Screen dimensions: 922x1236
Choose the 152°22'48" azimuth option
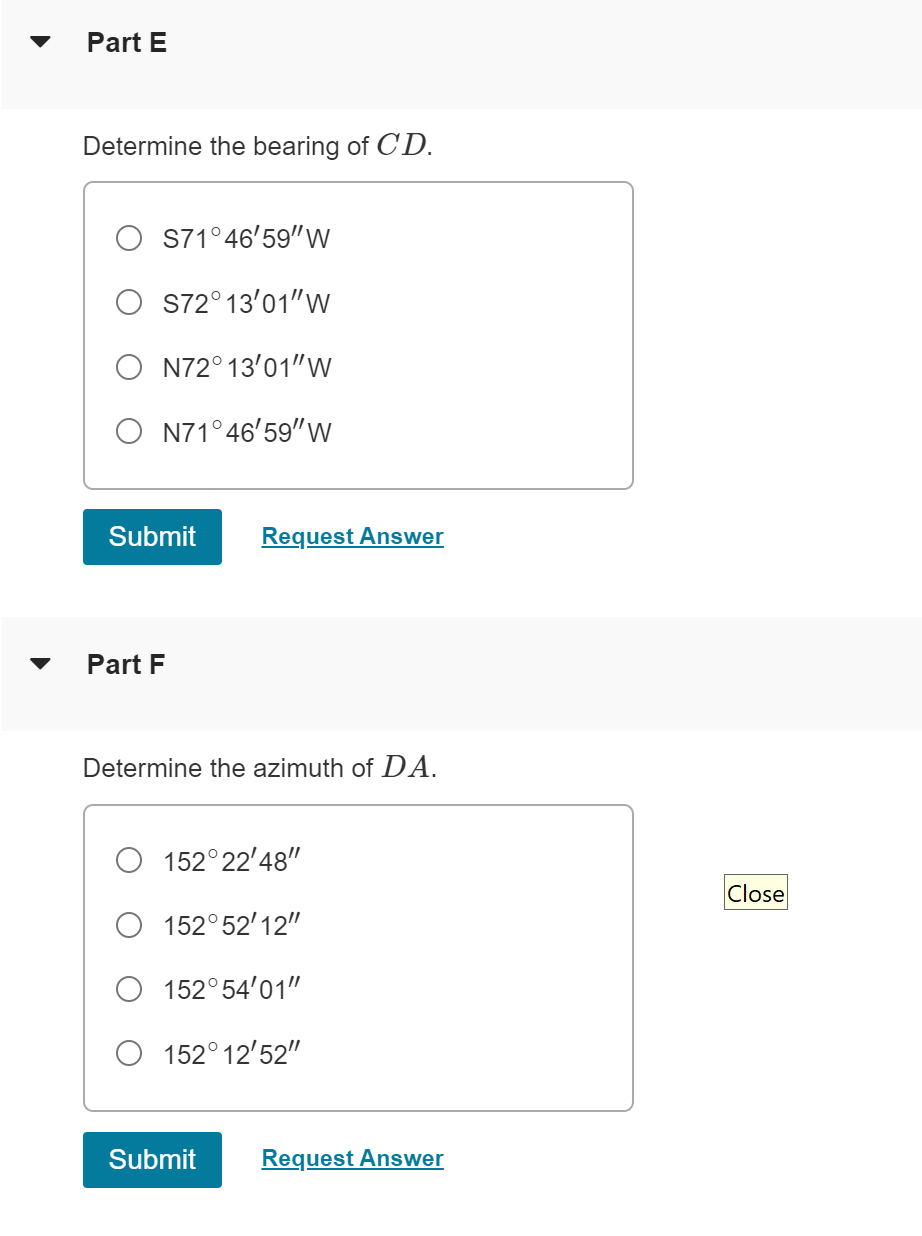[128, 860]
